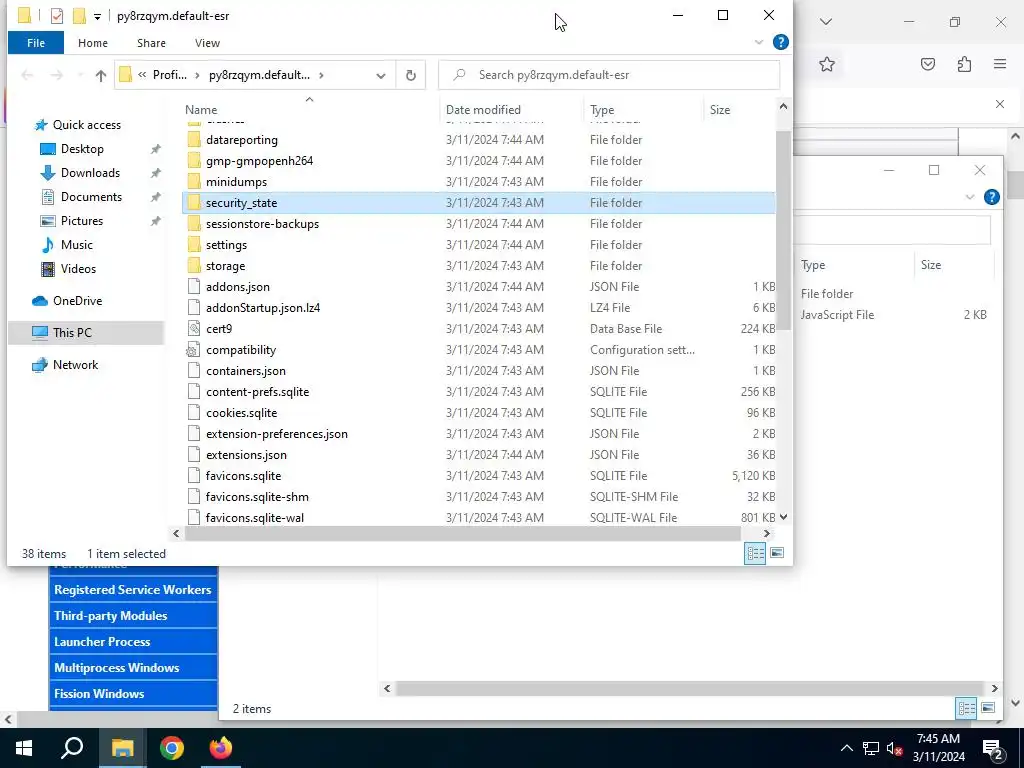The image size is (1024, 768).
Task: Select the addonStartup.json.lz4 file
Action: (263, 308)
